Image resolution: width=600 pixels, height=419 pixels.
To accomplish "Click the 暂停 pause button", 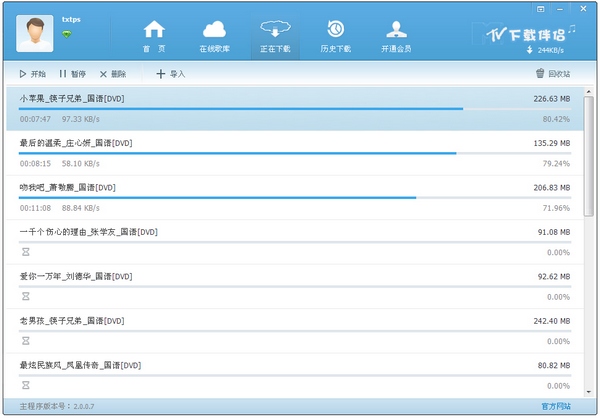I will (x=73, y=74).
